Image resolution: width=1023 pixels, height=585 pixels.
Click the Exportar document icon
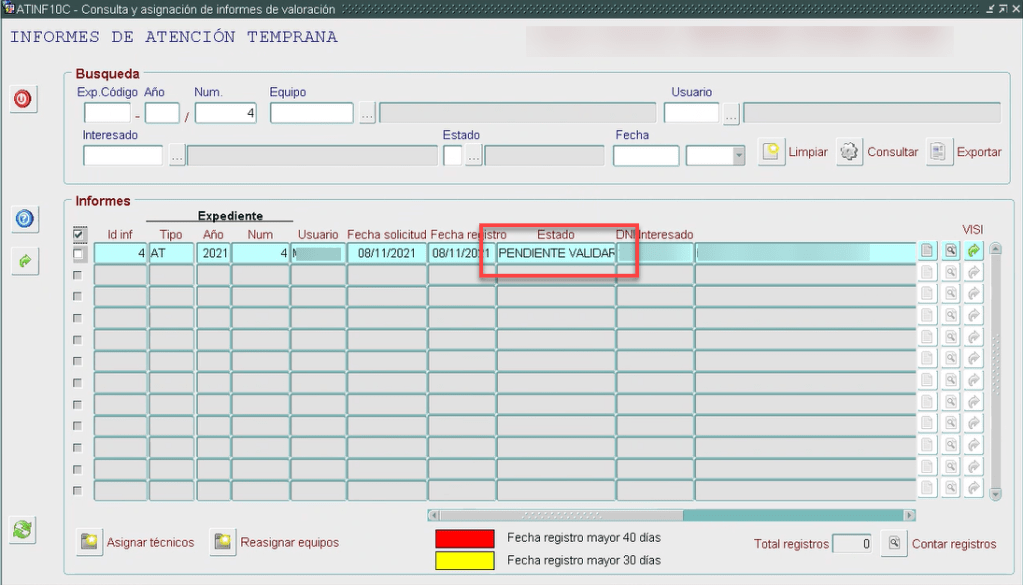(939, 153)
